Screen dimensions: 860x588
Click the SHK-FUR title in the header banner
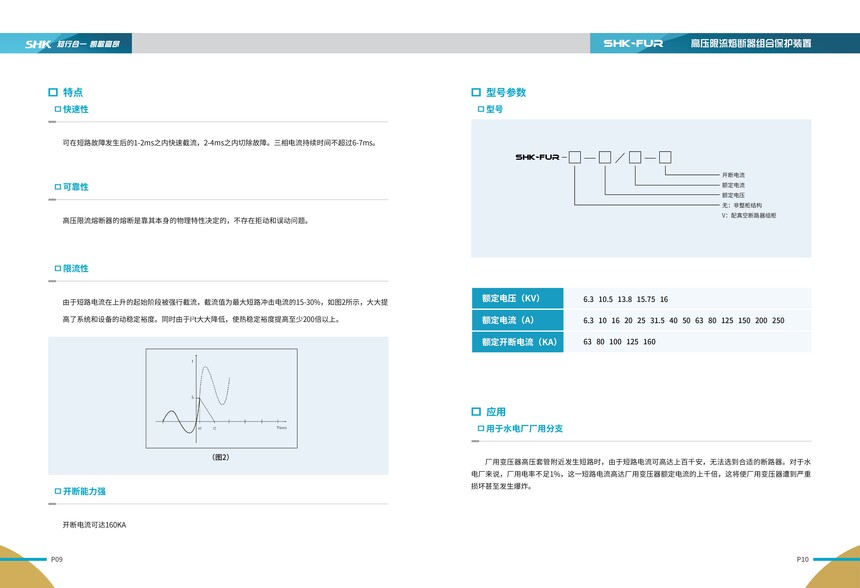[633, 43]
